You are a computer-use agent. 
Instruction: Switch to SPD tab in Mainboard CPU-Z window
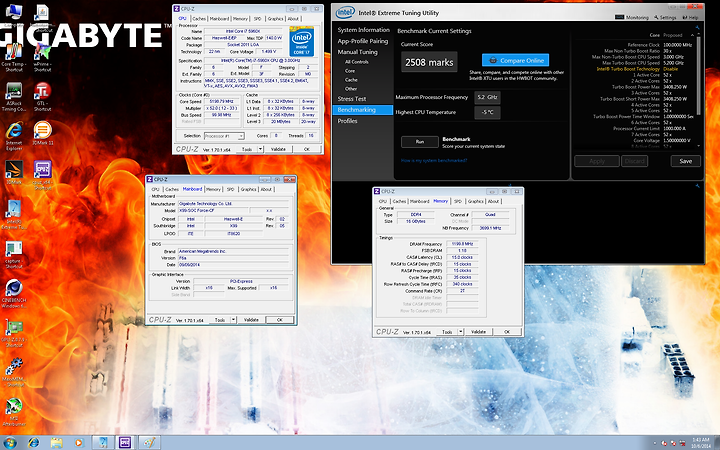pyautogui.click(x=231, y=189)
